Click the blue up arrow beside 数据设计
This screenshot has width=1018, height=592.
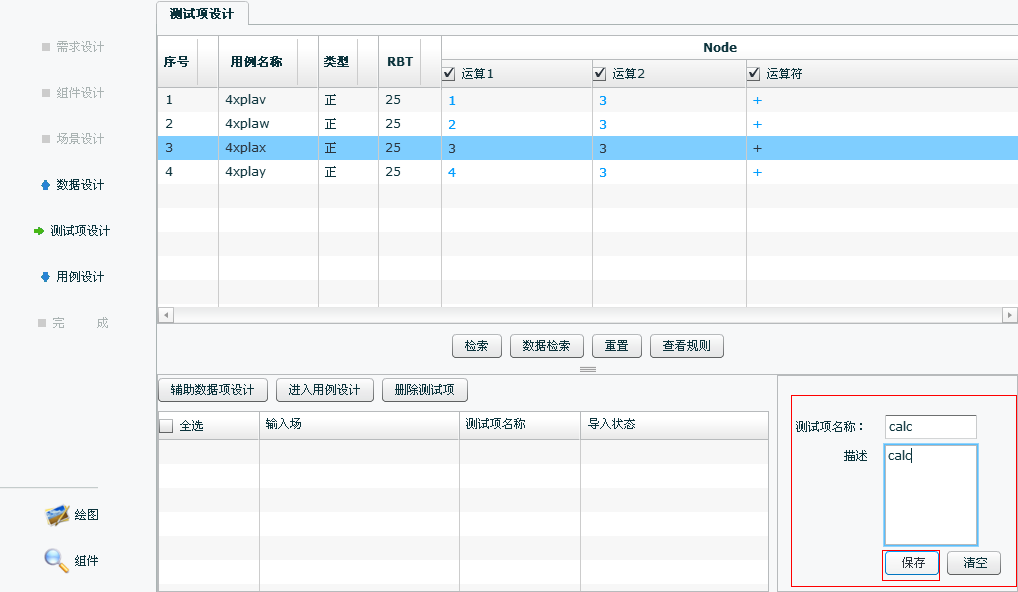(45, 185)
